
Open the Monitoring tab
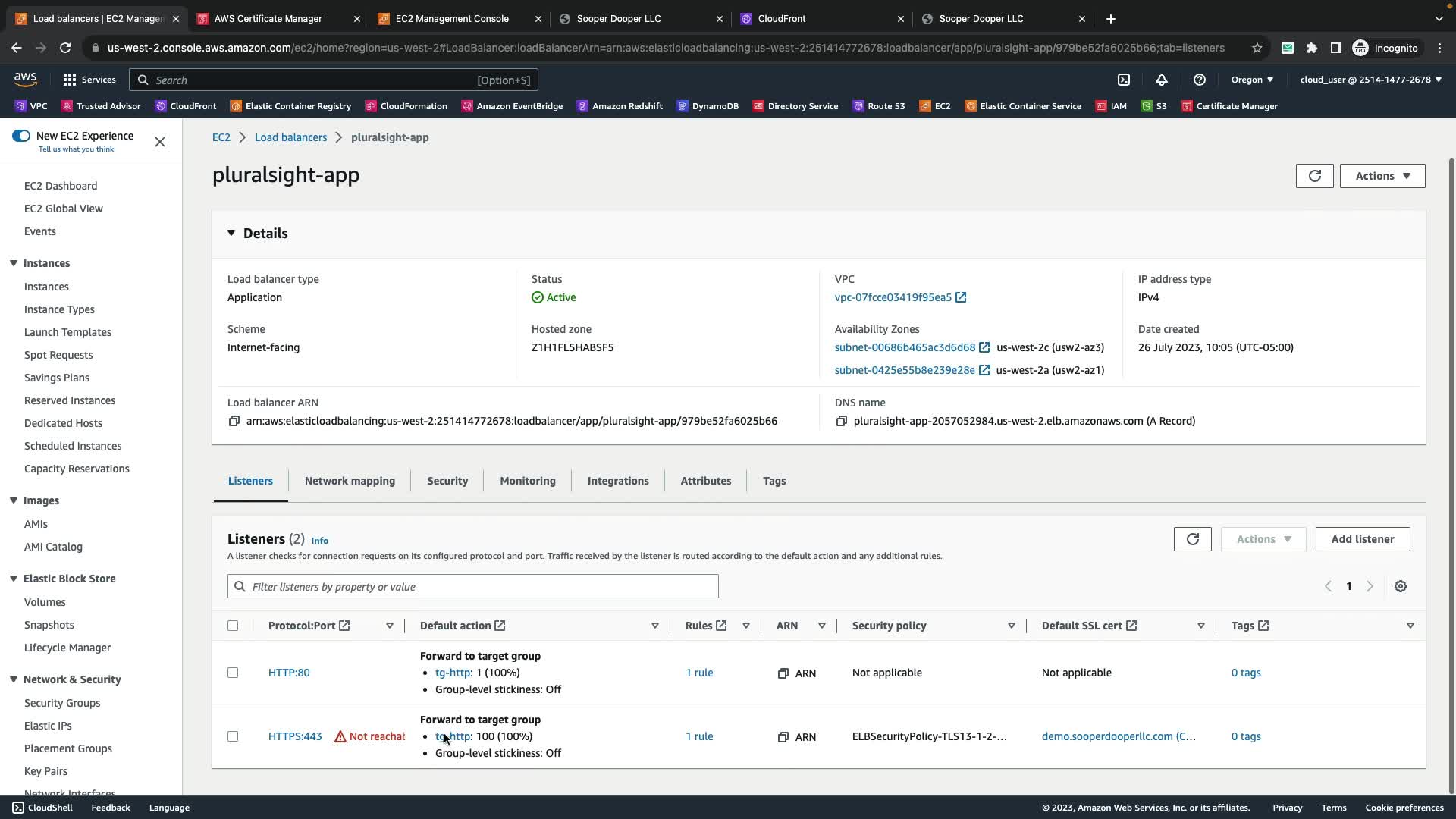(x=527, y=481)
